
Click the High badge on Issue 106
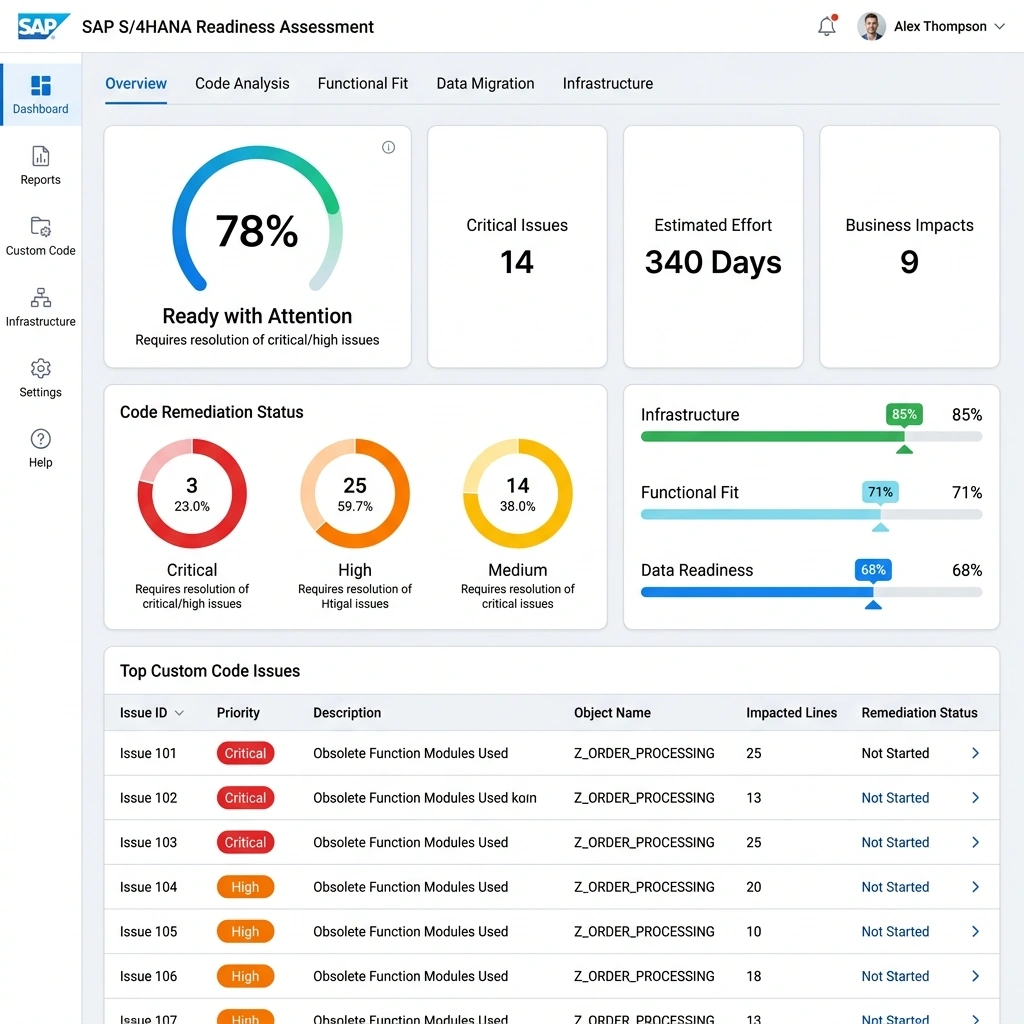pos(245,976)
